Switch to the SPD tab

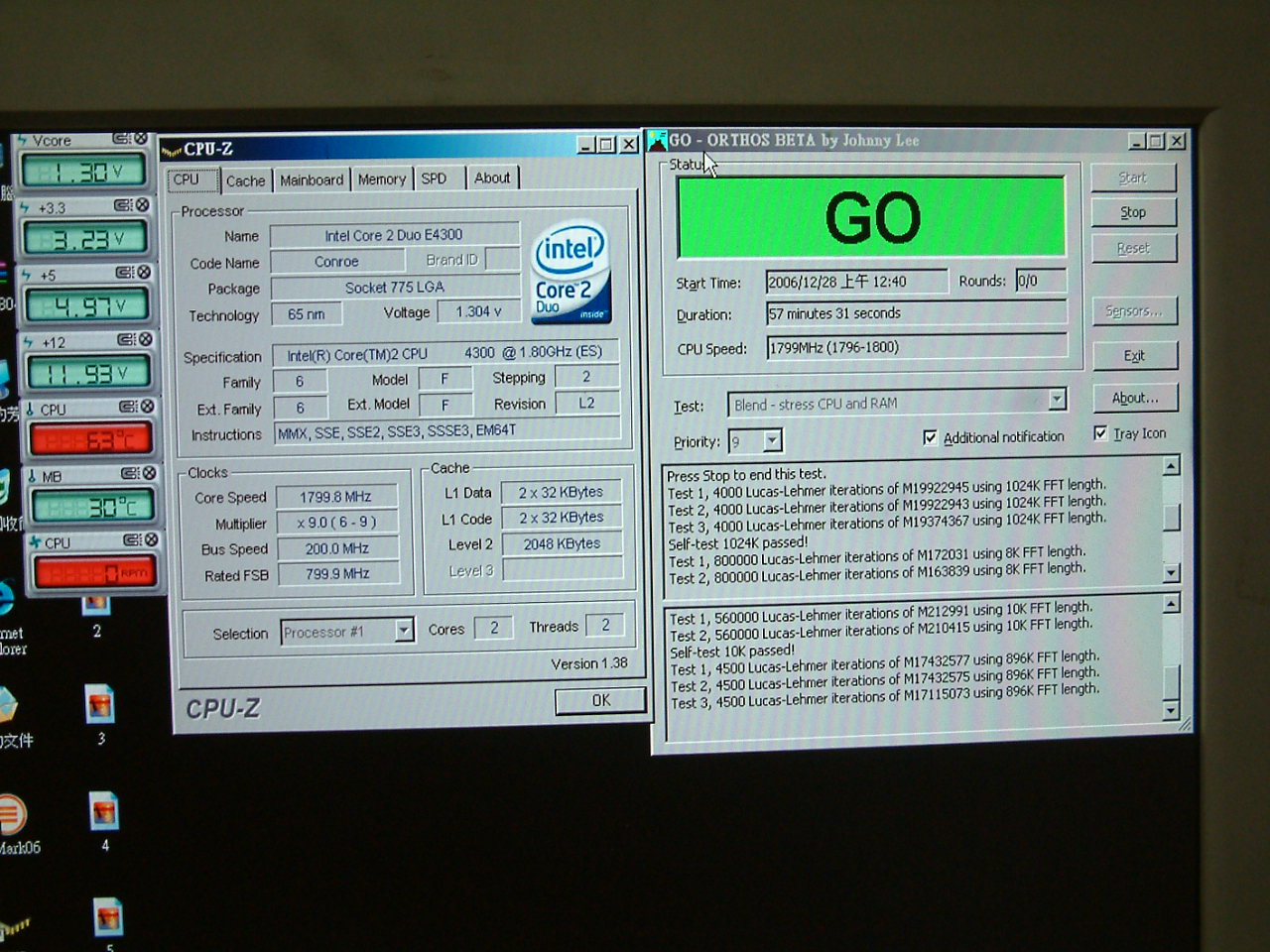pos(434,178)
